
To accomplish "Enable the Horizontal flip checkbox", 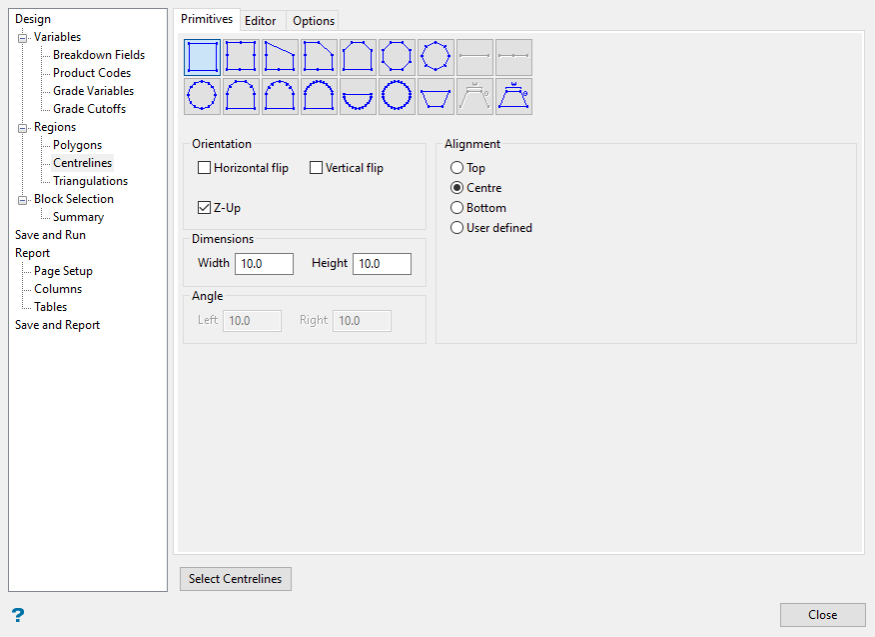I will point(204,168).
